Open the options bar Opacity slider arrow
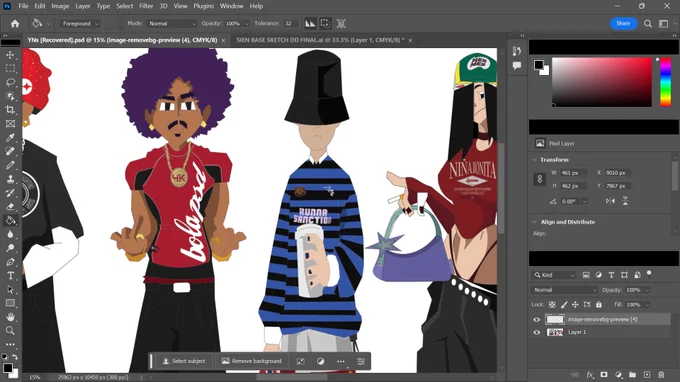This screenshot has height=382, width=680. click(x=246, y=24)
